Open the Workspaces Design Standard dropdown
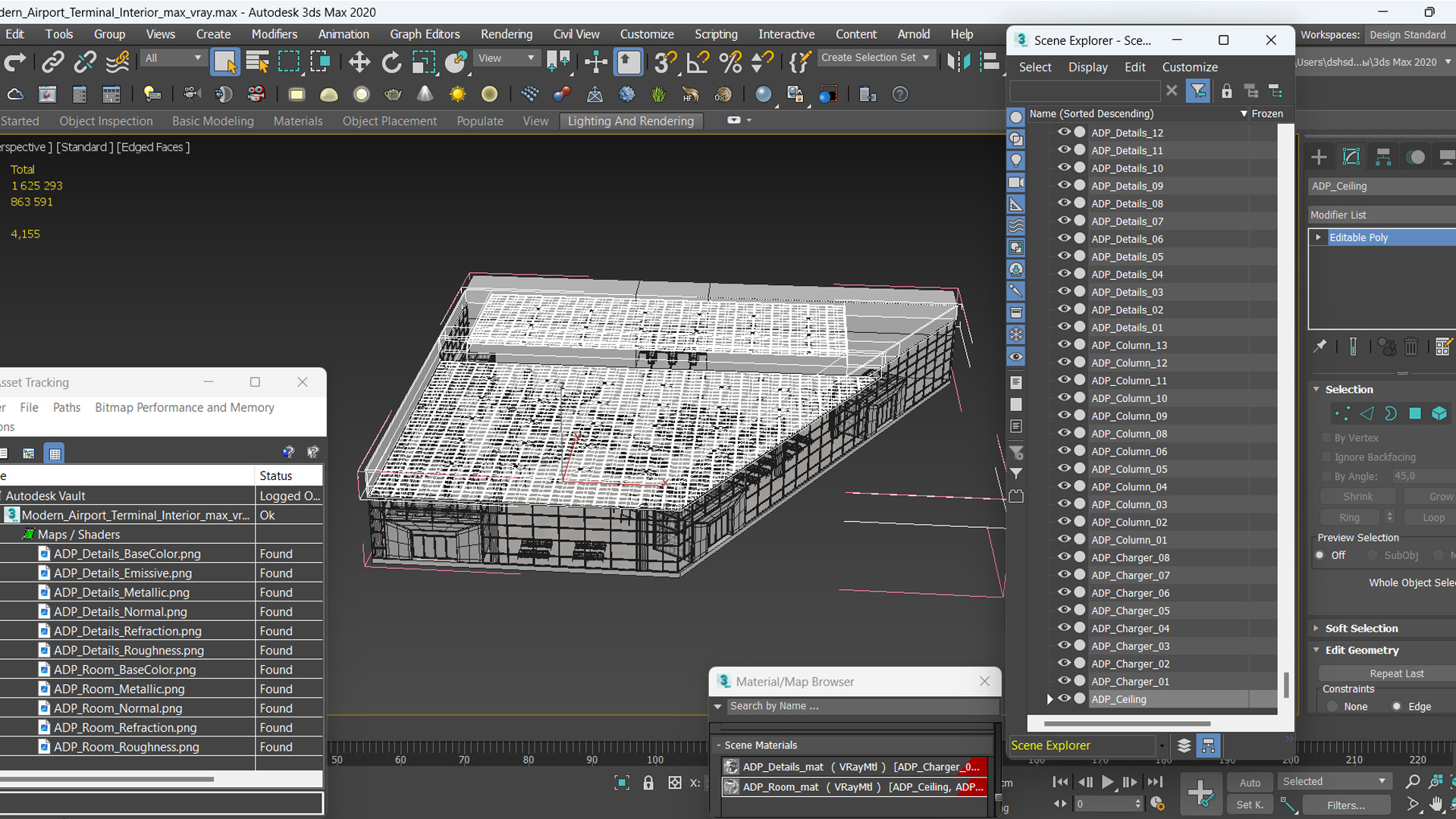1456x819 pixels. (1410, 35)
